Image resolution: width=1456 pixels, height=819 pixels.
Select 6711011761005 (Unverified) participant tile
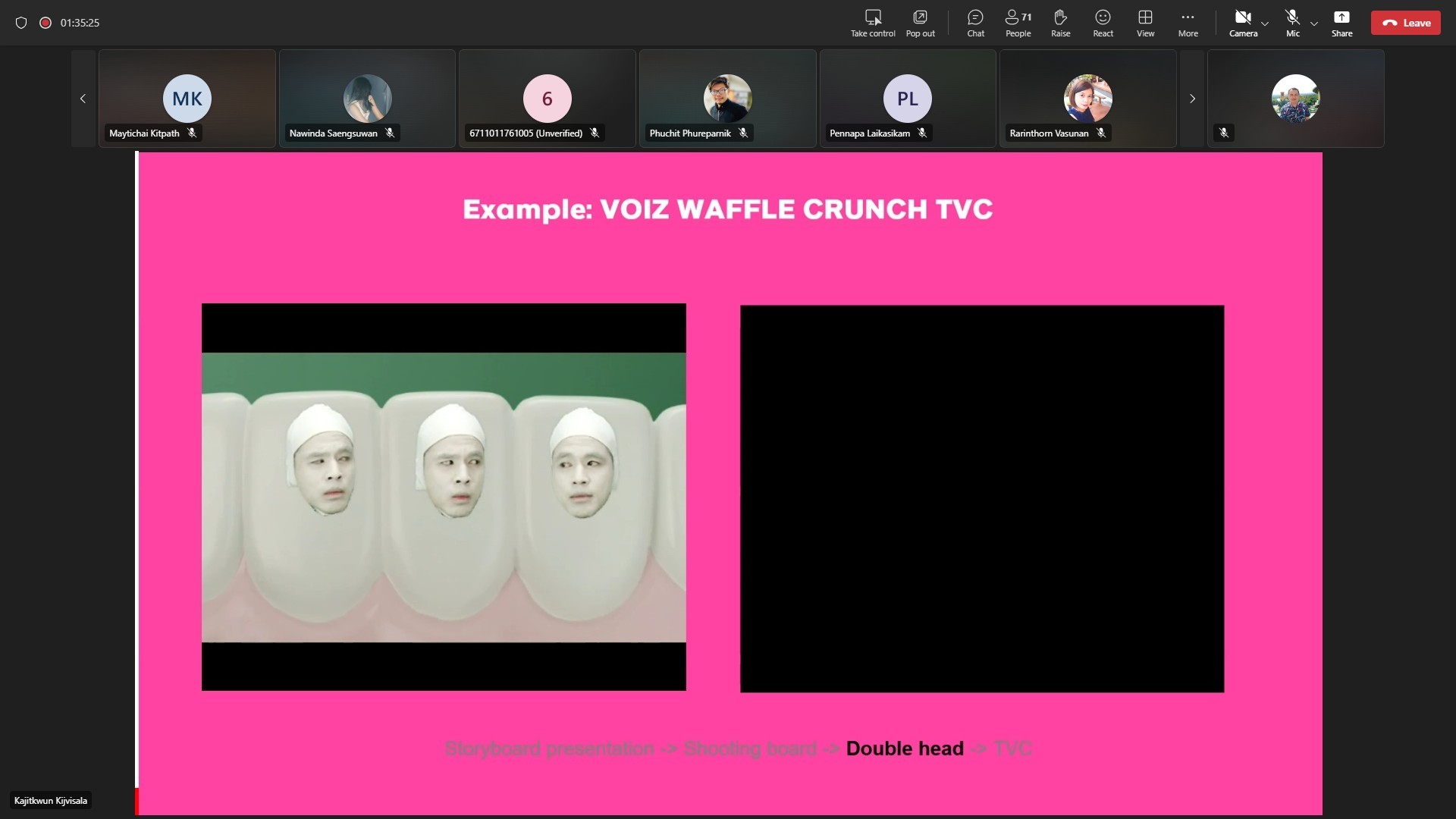548,99
